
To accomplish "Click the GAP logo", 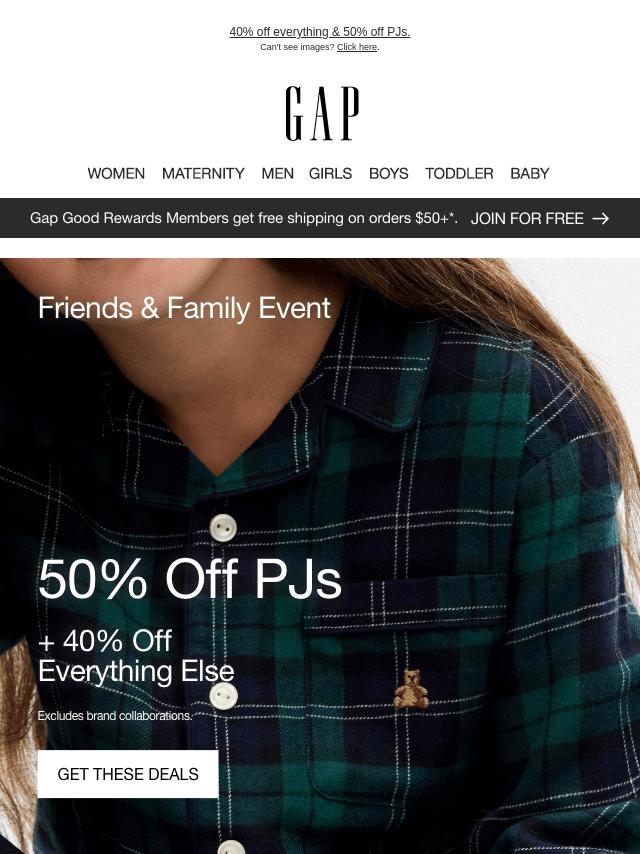I will point(322,113).
